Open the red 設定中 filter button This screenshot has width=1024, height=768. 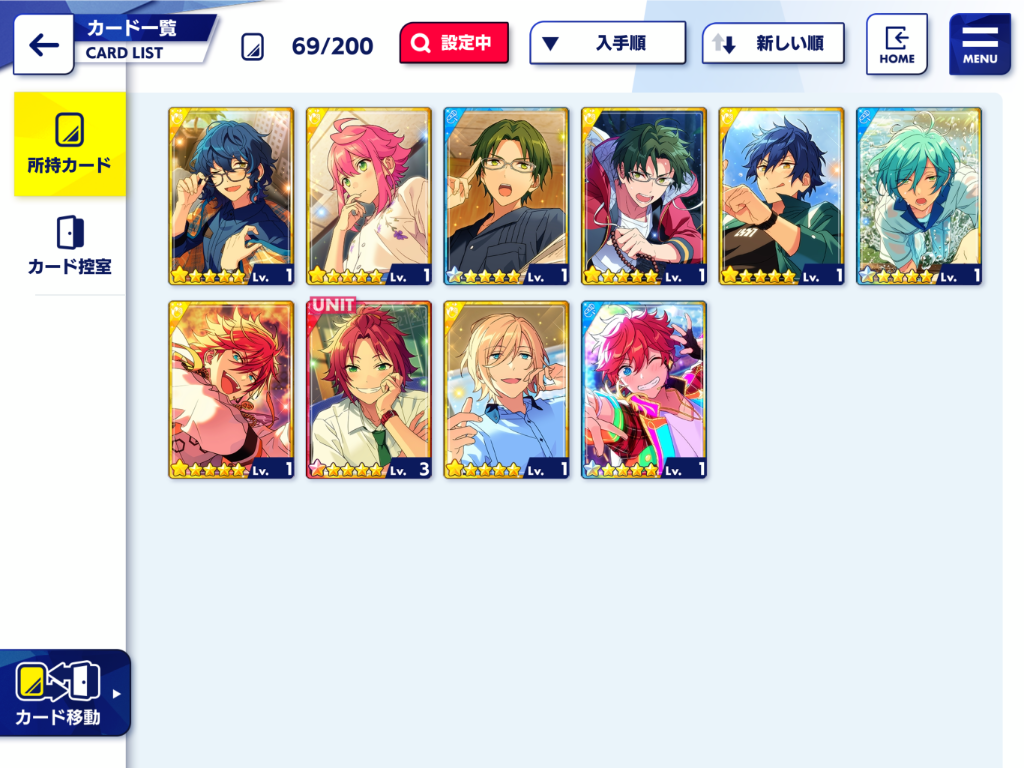(x=454, y=43)
